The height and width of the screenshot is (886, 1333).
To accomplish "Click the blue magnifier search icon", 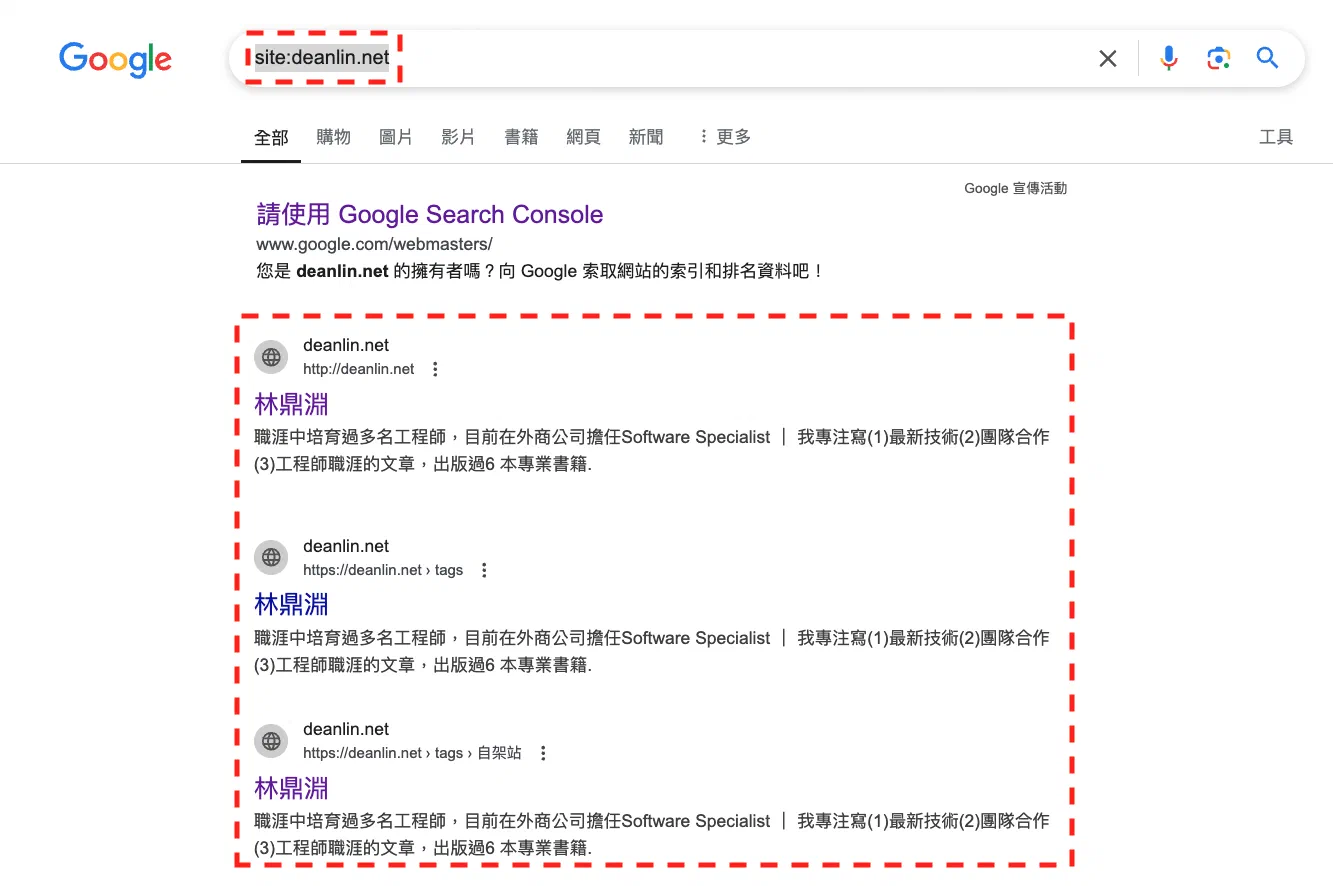I will [1268, 58].
